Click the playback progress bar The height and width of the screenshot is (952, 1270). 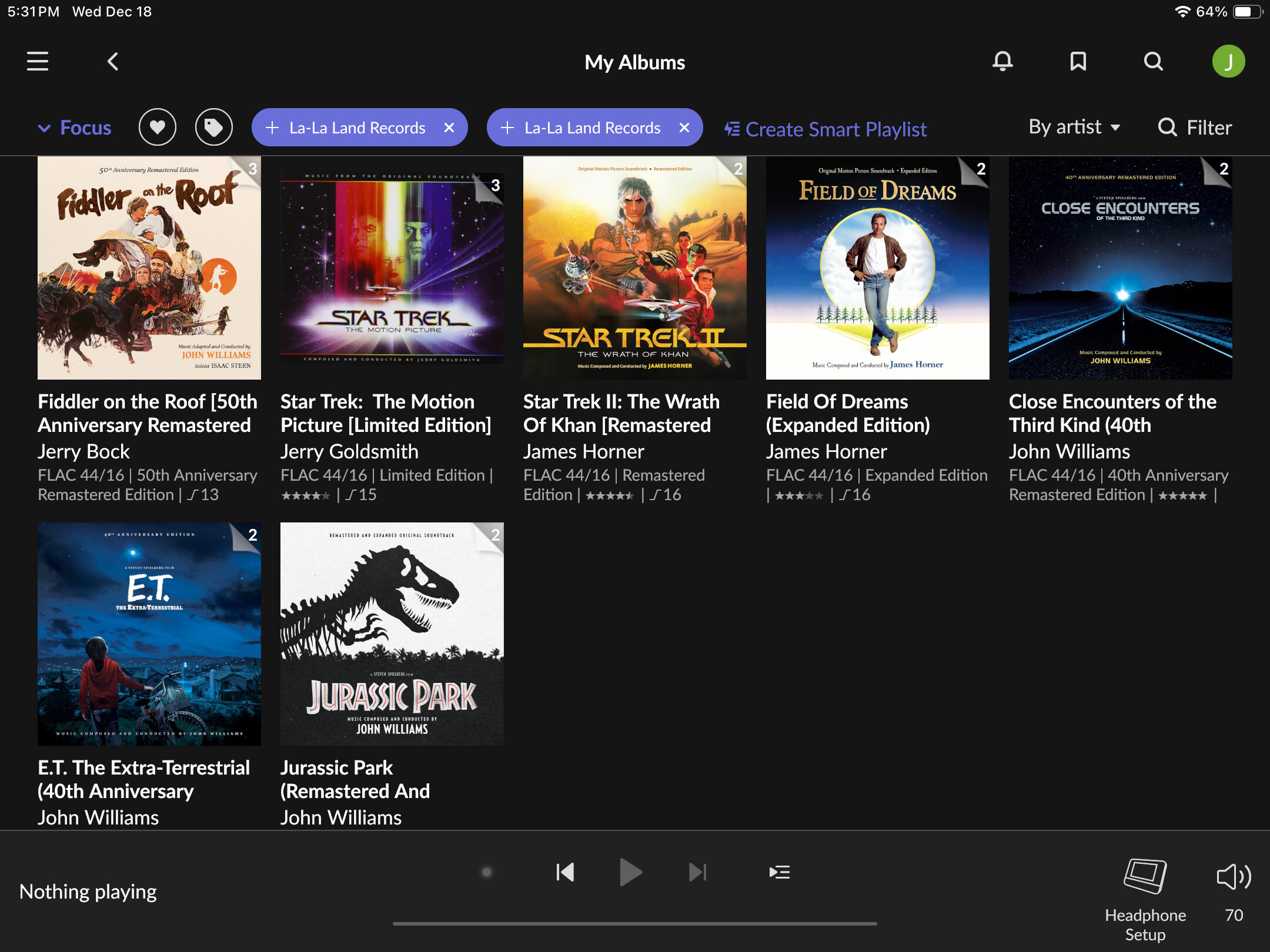point(634,924)
